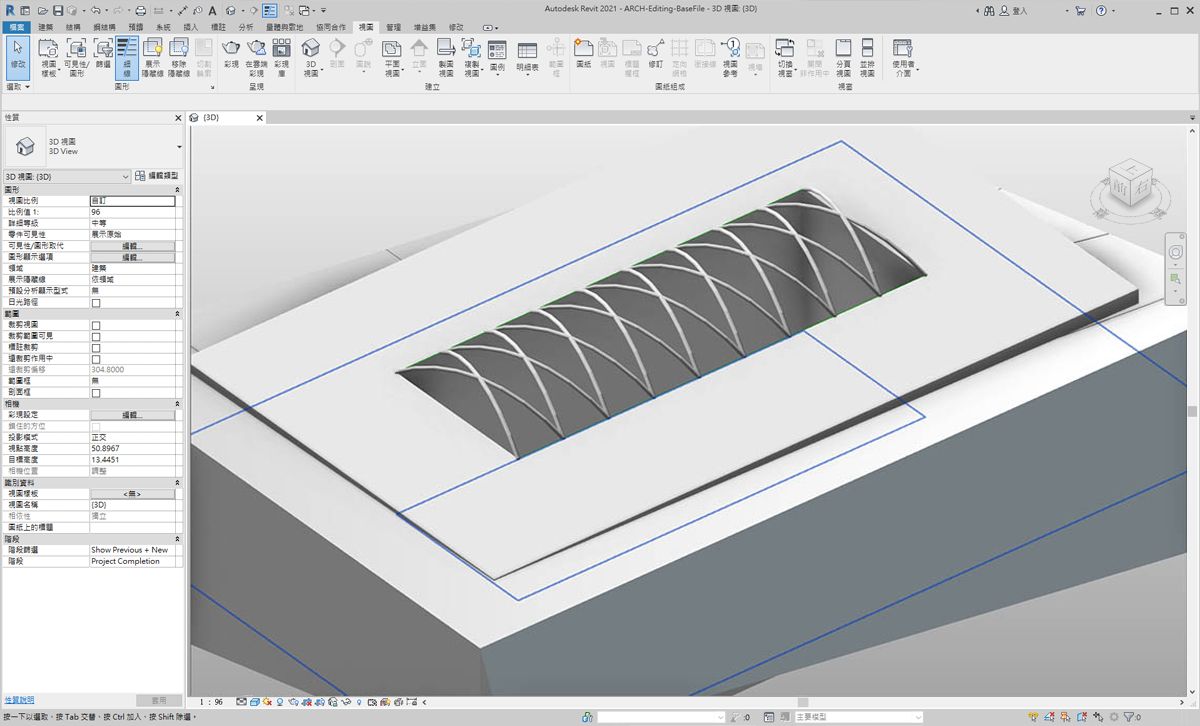Click 視圖樣板 <無> button

click(x=132, y=494)
